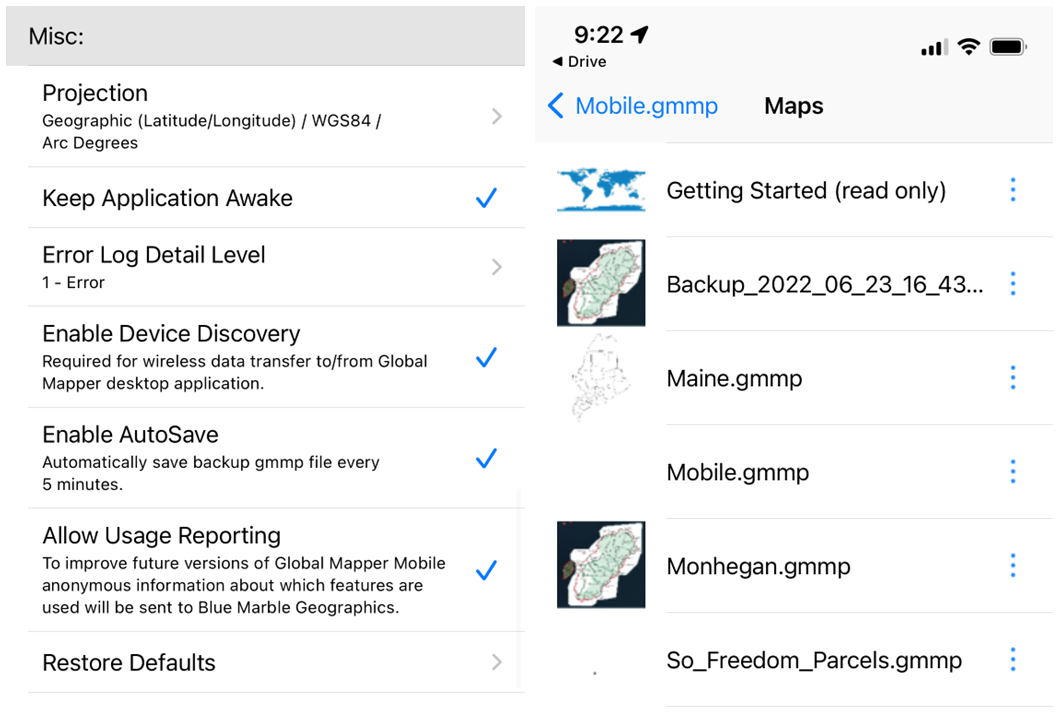The width and height of the screenshot is (1059, 714).
Task: Uncheck Allow Usage Reporting
Action: coord(486,571)
